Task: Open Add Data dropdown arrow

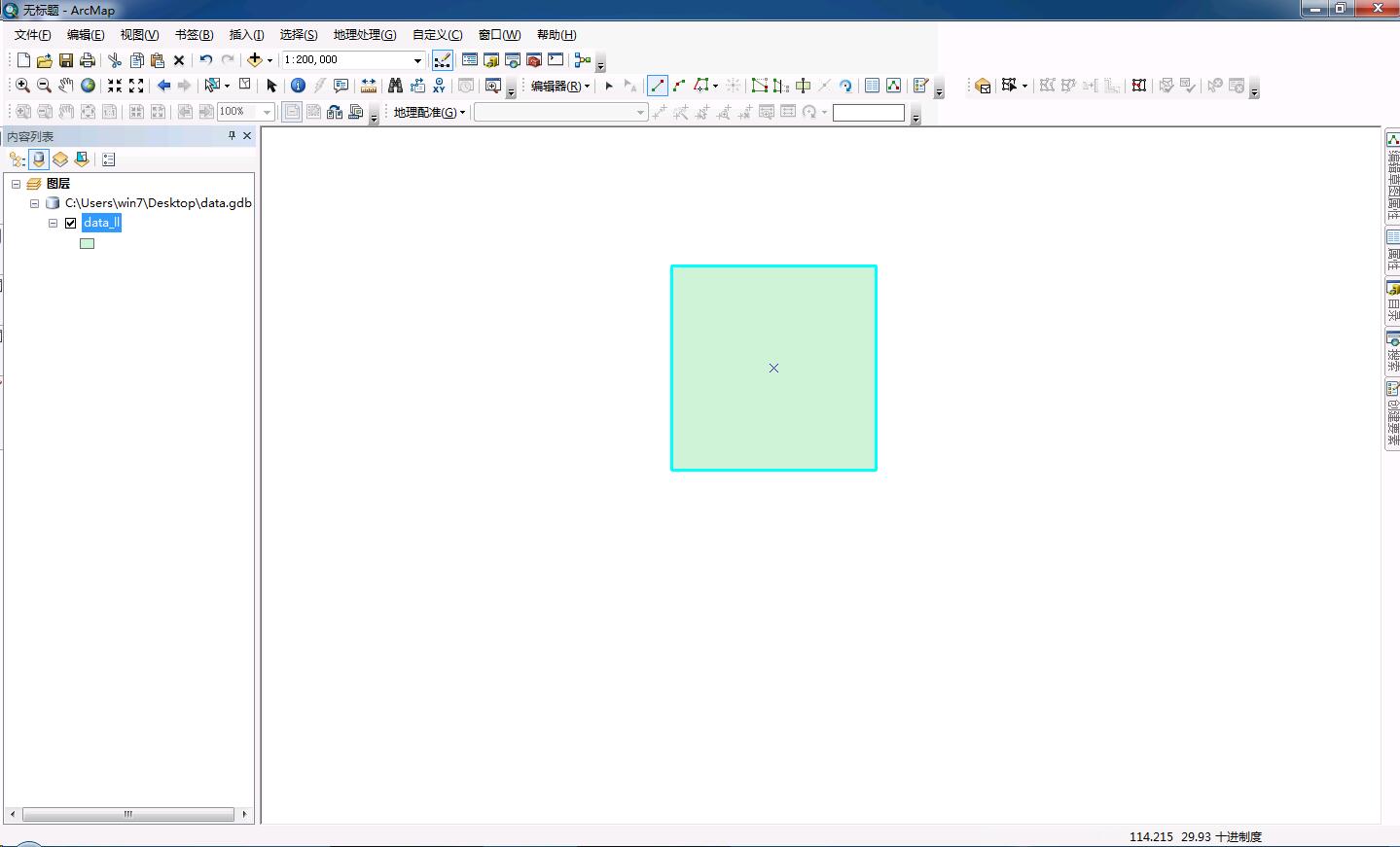Action: point(269,60)
